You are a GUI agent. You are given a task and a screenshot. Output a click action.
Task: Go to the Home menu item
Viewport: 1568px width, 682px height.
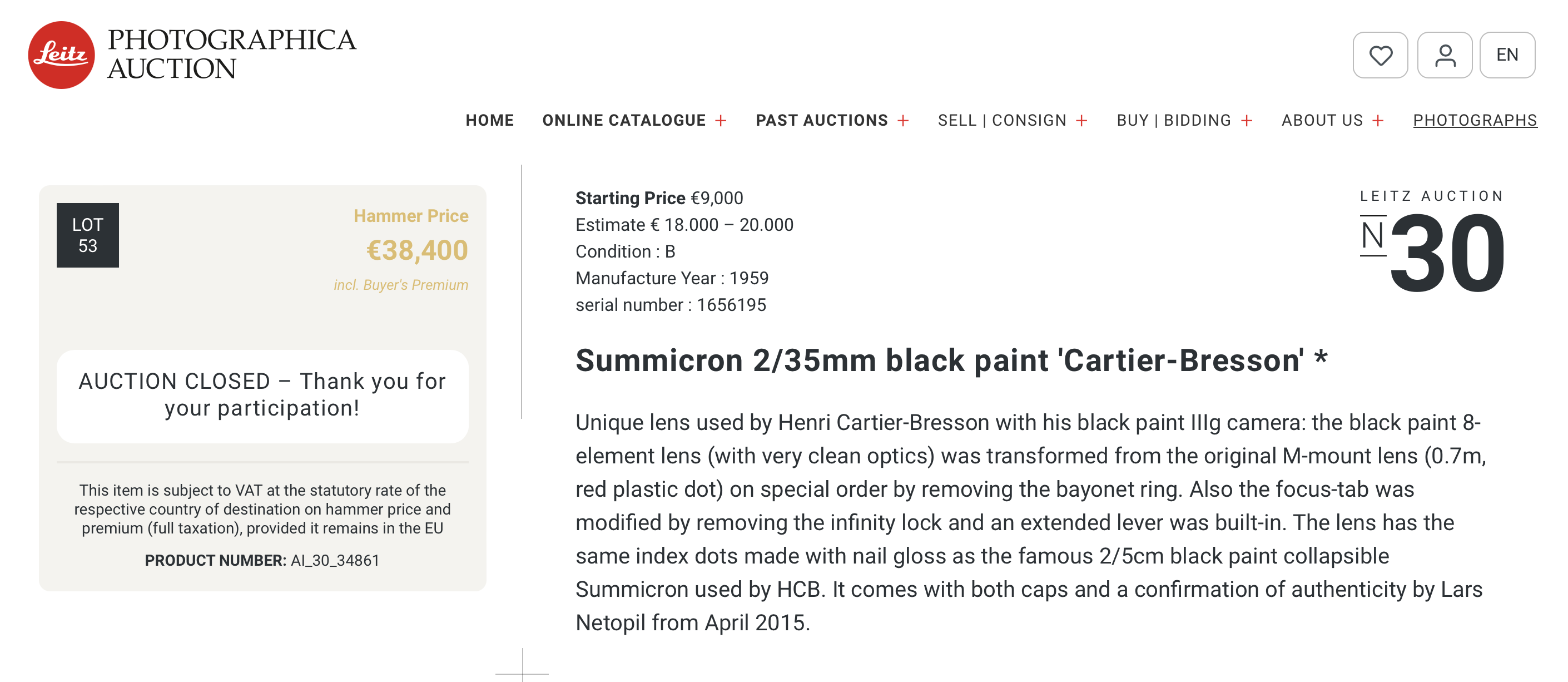tap(489, 120)
